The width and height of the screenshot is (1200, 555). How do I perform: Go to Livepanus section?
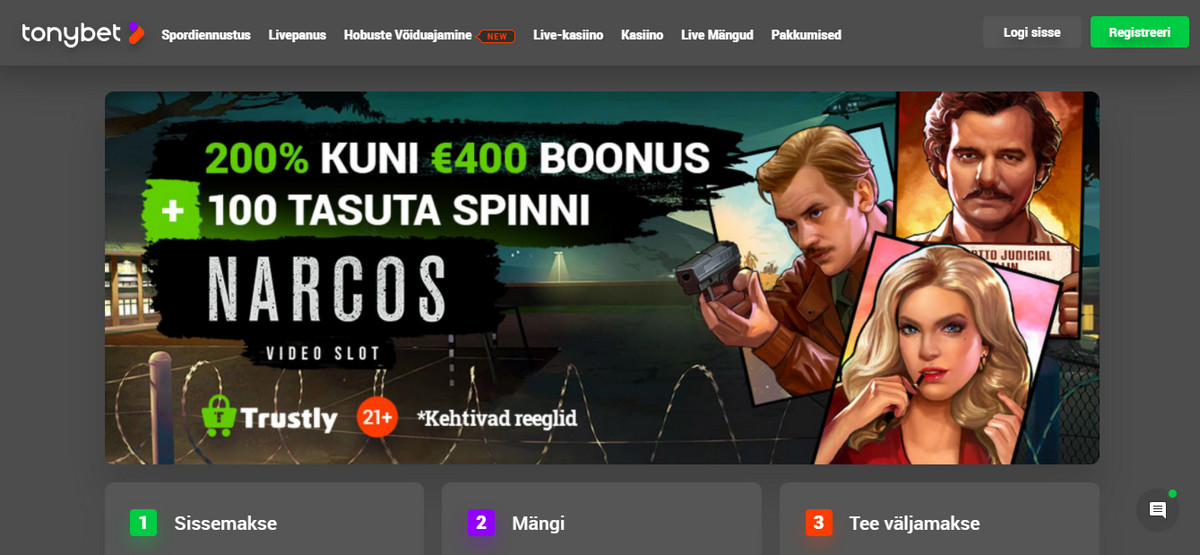click(x=297, y=35)
